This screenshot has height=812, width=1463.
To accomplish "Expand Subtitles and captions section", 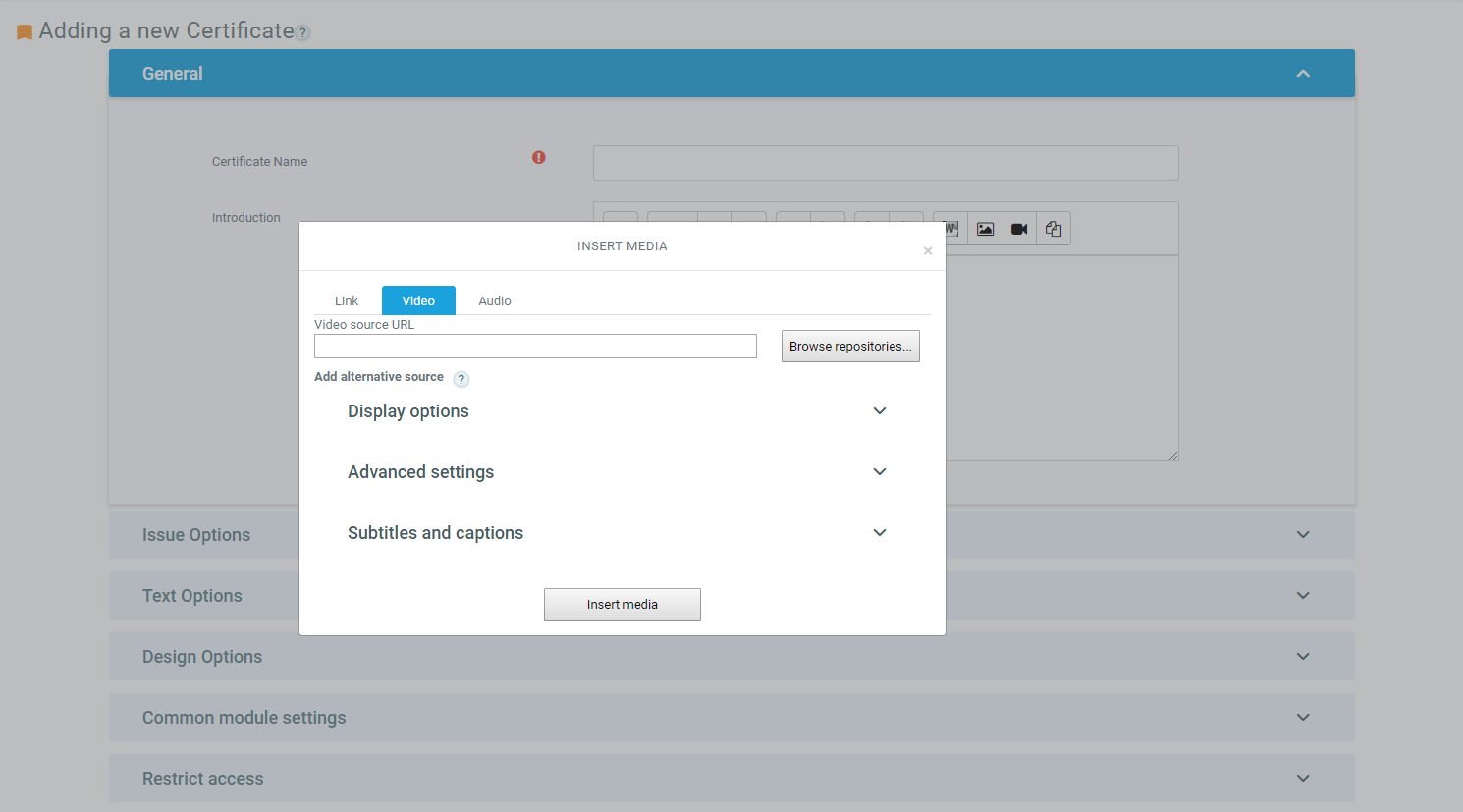I will point(879,533).
